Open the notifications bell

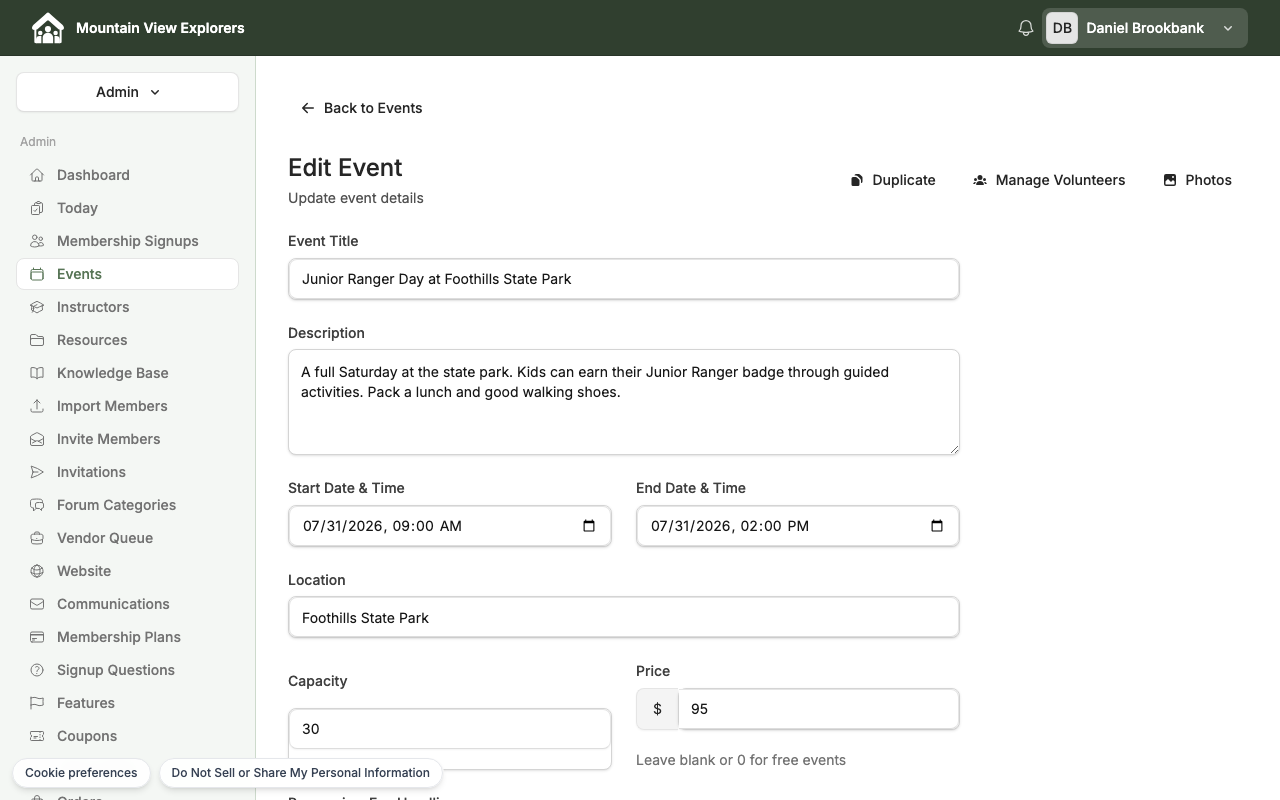(1025, 28)
